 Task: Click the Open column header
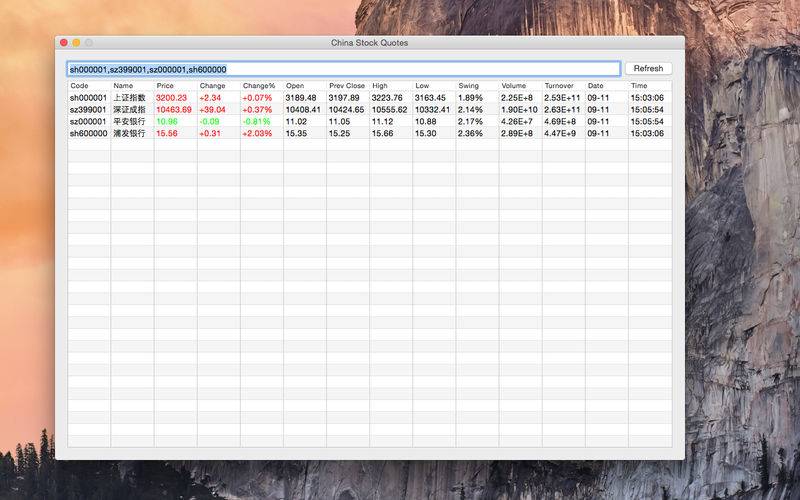click(305, 86)
